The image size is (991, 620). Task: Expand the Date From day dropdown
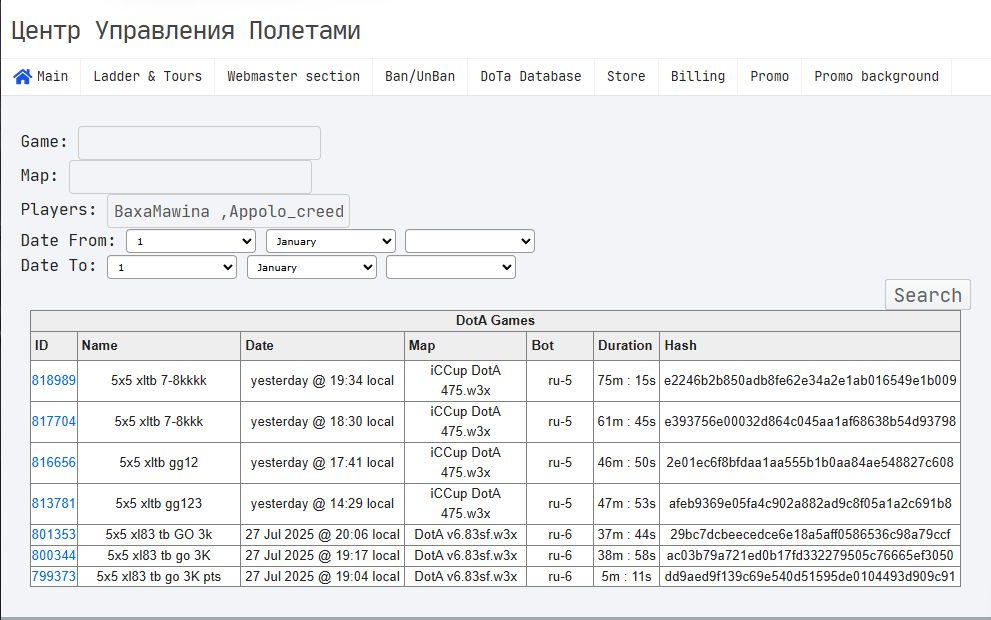click(x=191, y=241)
